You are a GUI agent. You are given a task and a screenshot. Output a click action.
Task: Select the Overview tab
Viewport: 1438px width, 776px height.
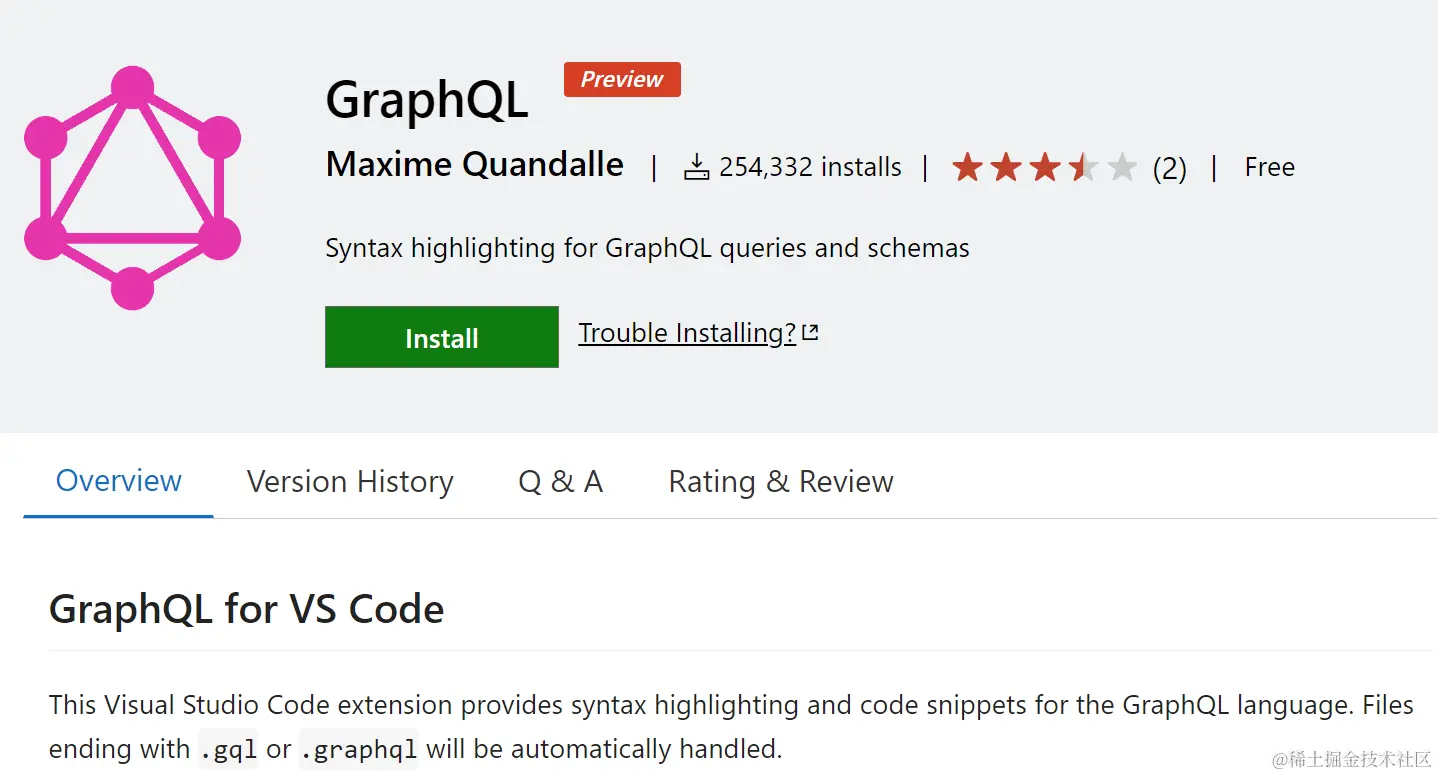coord(118,481)
